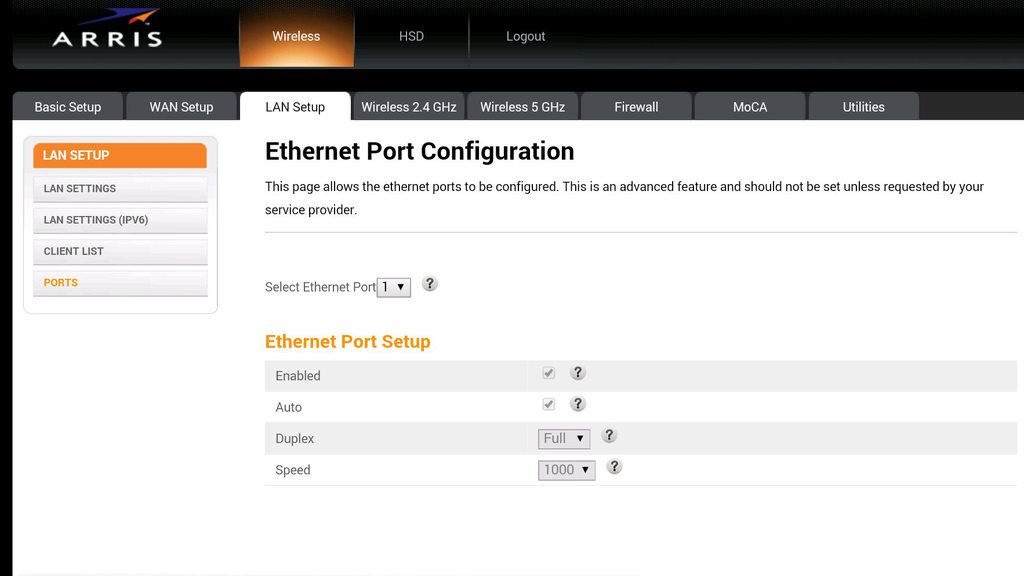The width and height of the screenshot is (1024, 576).
Task: Open the Wireless 5 GHz tab
Action: point(522,106)
